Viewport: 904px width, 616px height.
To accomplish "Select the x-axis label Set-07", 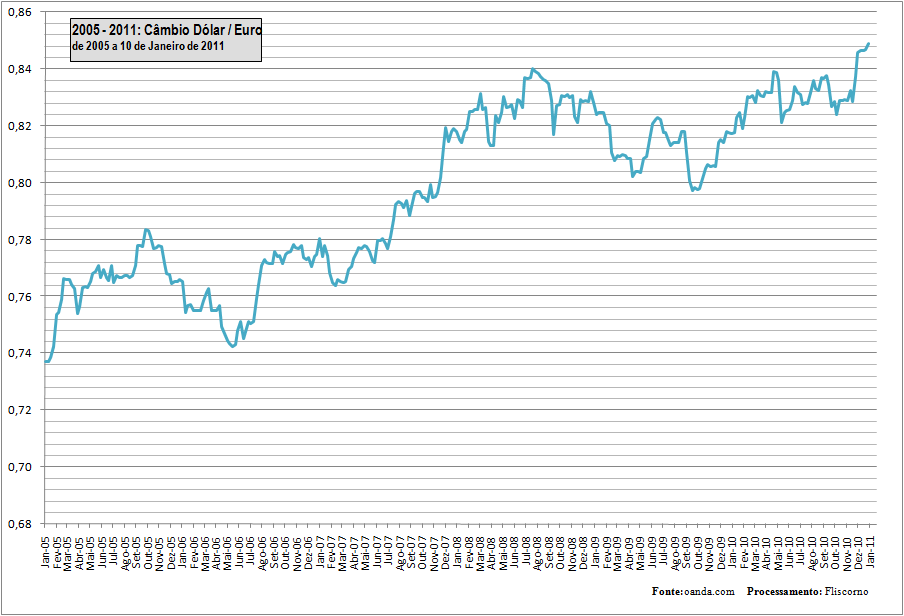I will tap(412, 553).
